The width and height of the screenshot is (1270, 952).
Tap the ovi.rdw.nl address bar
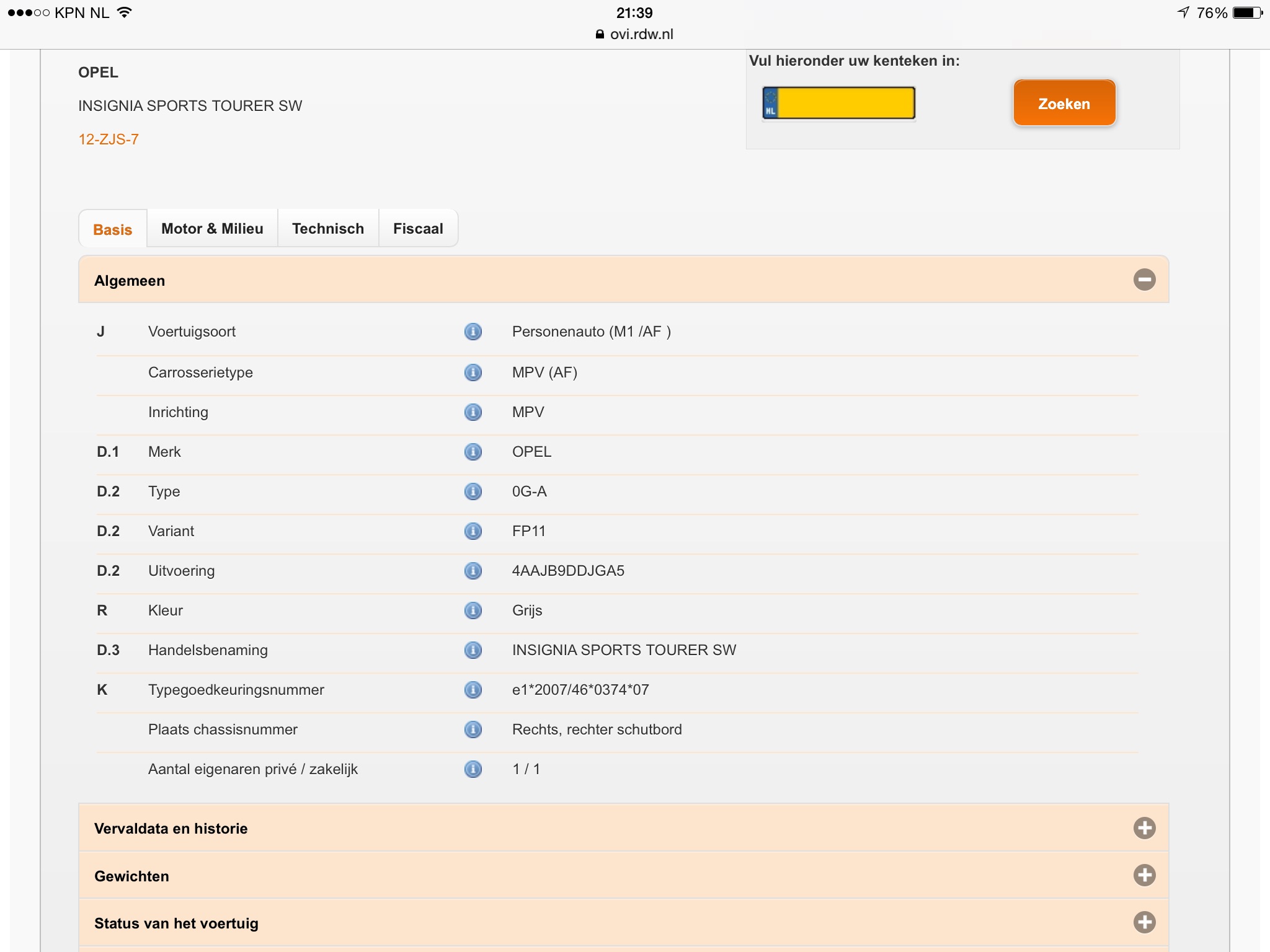click(x=634, y=34)
